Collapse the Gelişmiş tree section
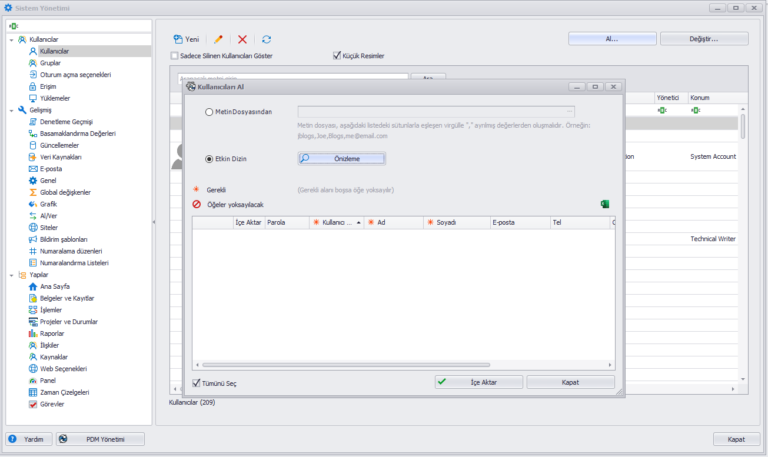This screenshot has height=457, width=768. [10, 110]
